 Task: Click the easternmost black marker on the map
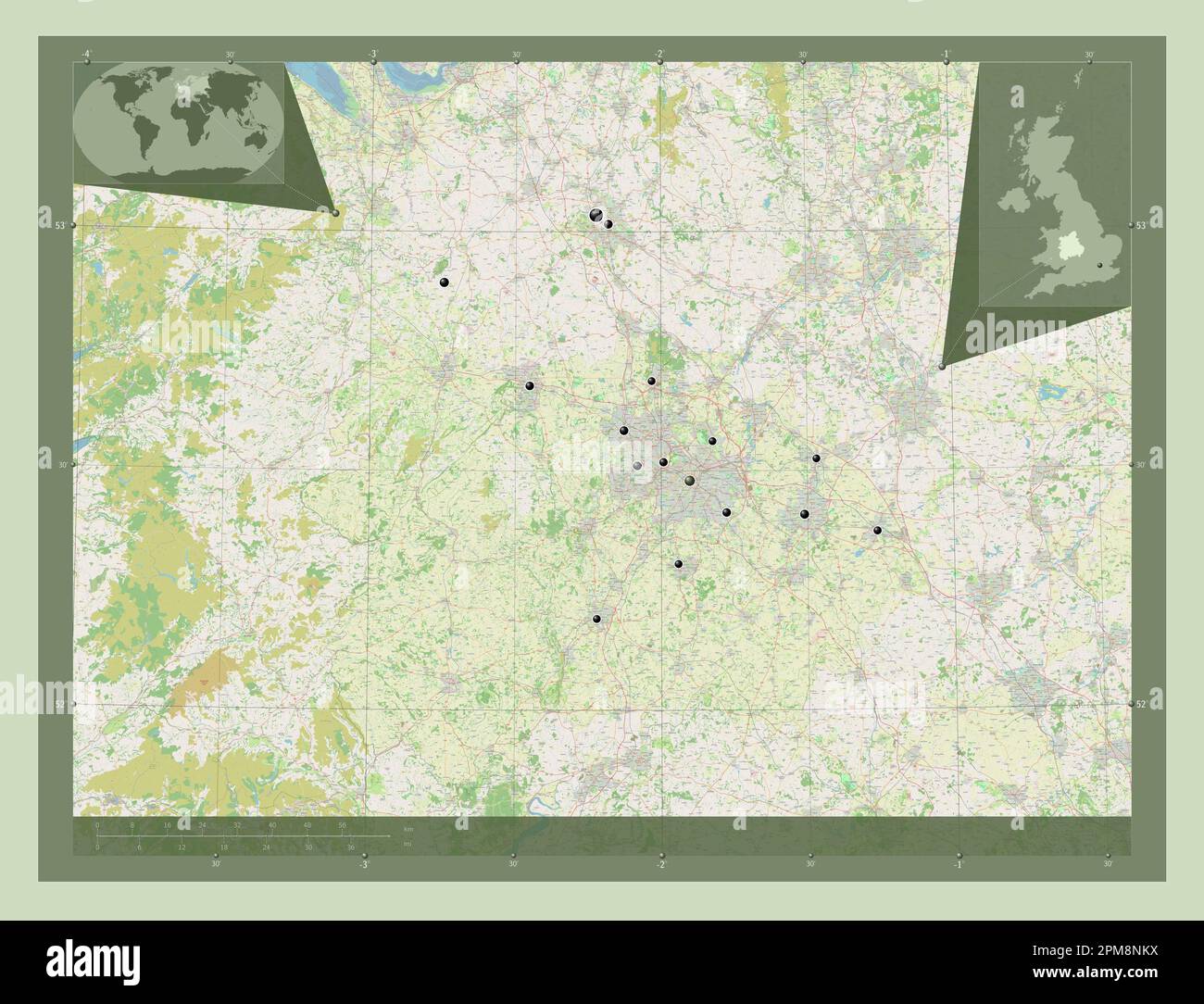pos(877,531)
